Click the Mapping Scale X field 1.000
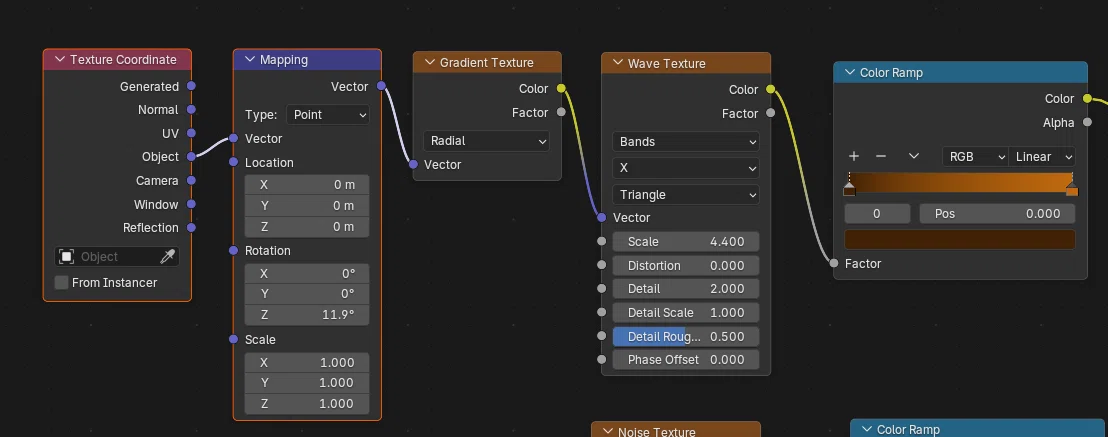The image size is (1108, 437). pyautogui.click(x=307, y=363)
